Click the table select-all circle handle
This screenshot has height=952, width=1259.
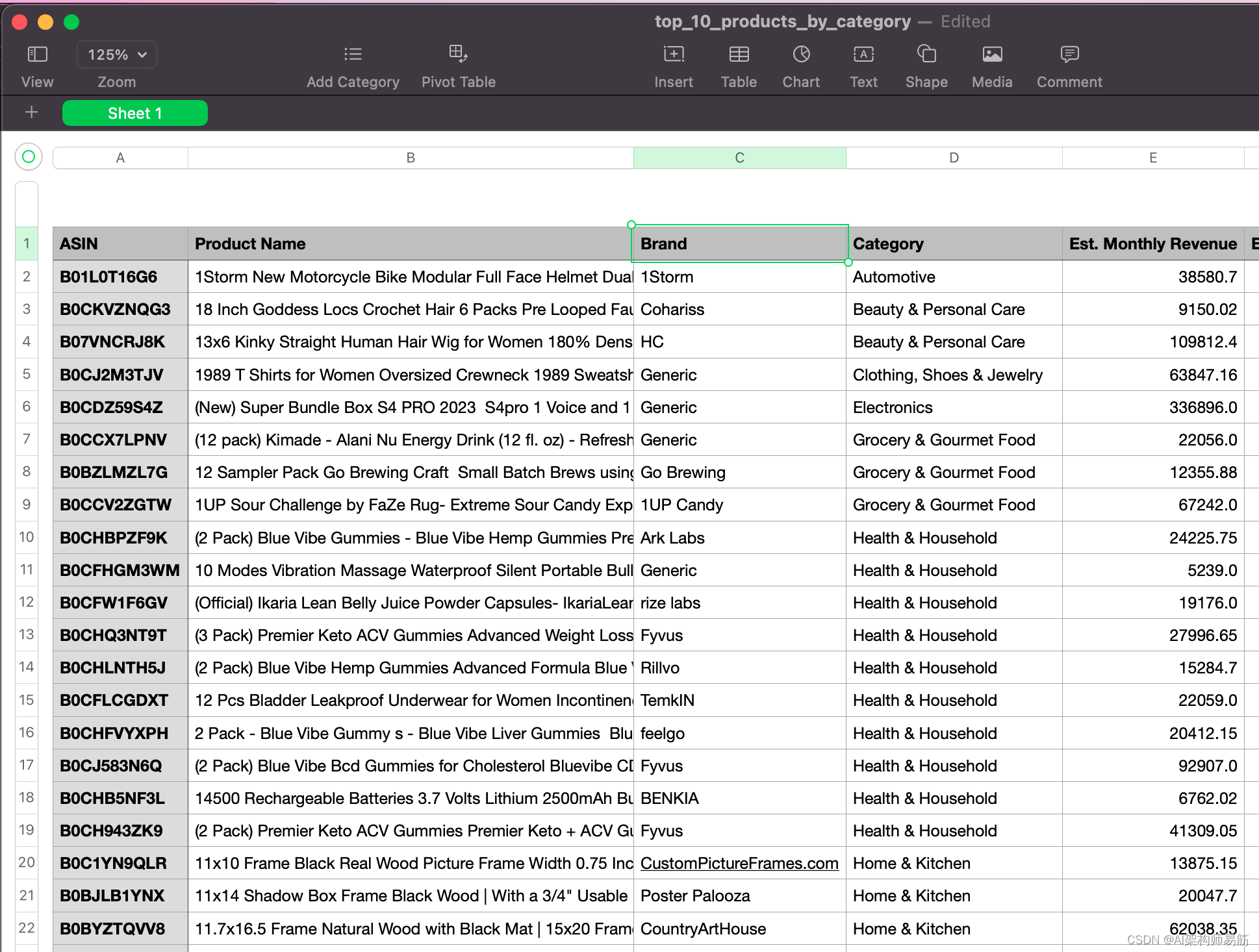tap(29, 157)
